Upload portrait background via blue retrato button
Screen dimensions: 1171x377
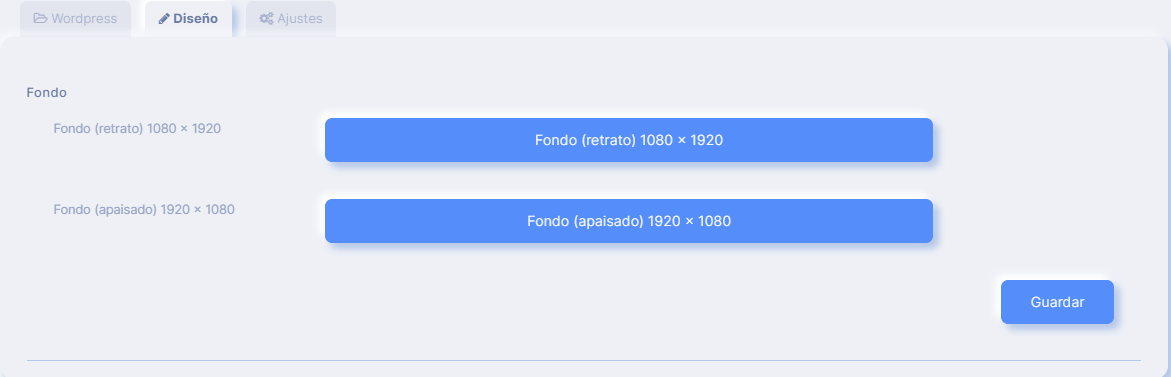point(629,140)
